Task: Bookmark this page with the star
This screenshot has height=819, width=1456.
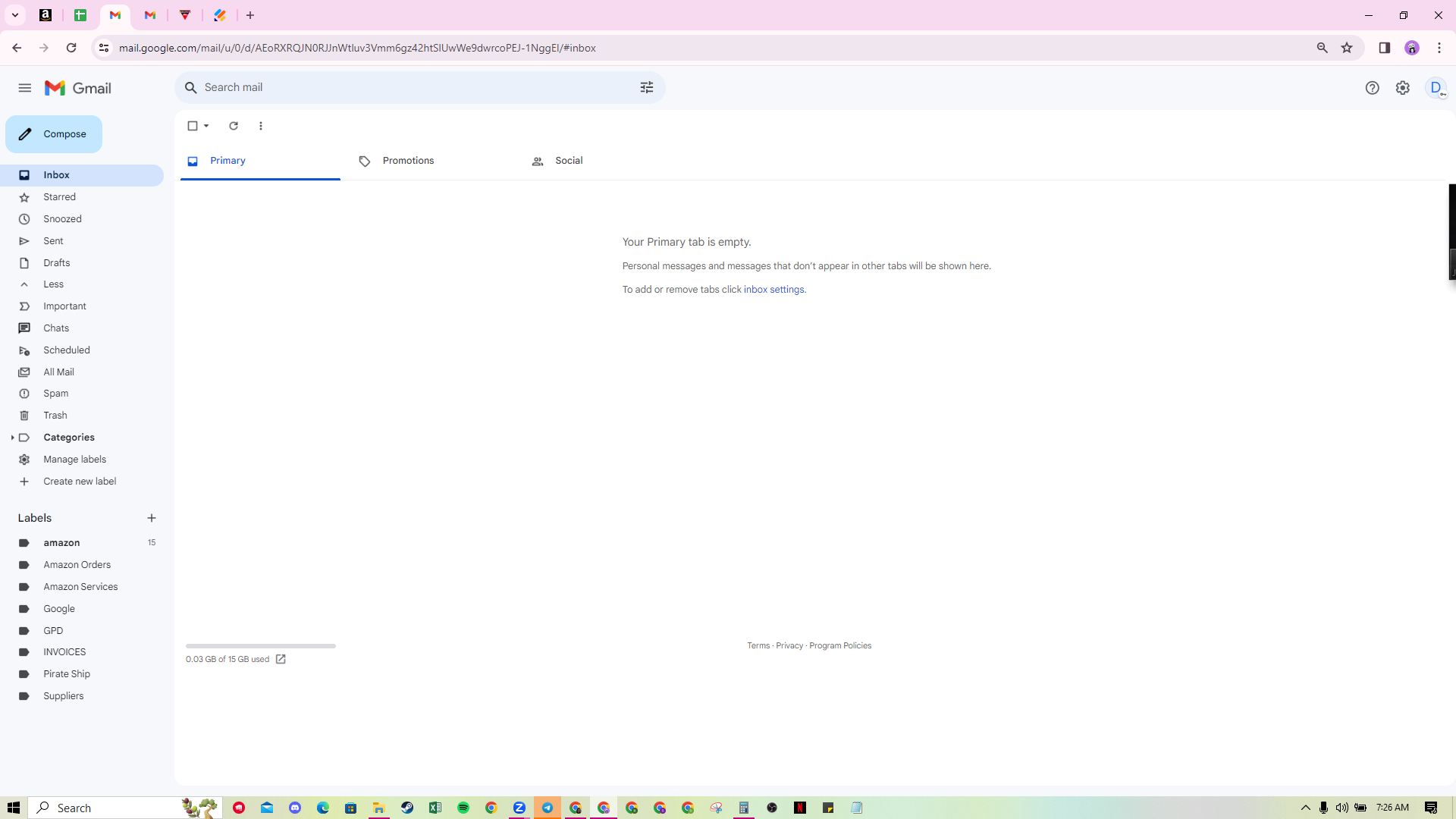Action: pos(1347,48)
